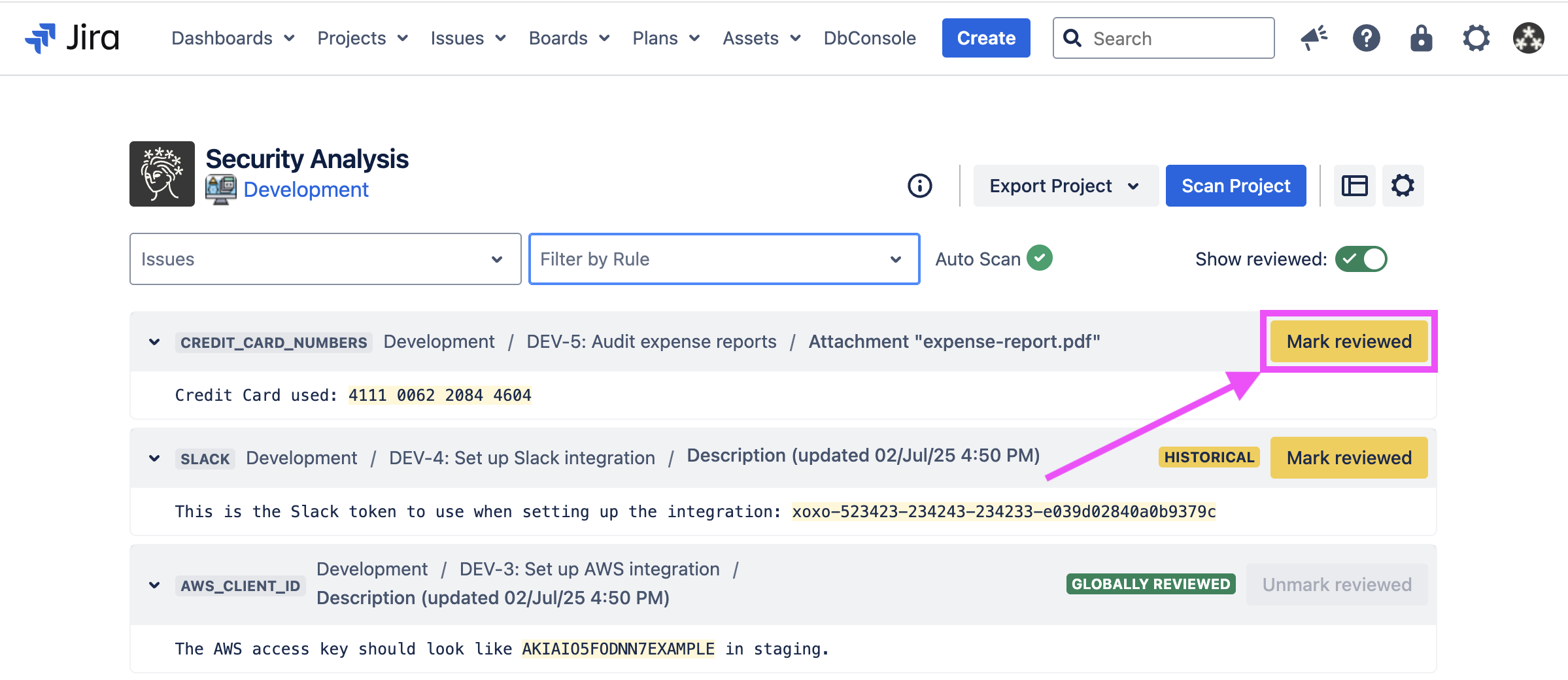Viewport: 1568px width, 680px height.
Task: Collapse the AWS_CLIENT_ID finding row
Action: click(154, 585)
